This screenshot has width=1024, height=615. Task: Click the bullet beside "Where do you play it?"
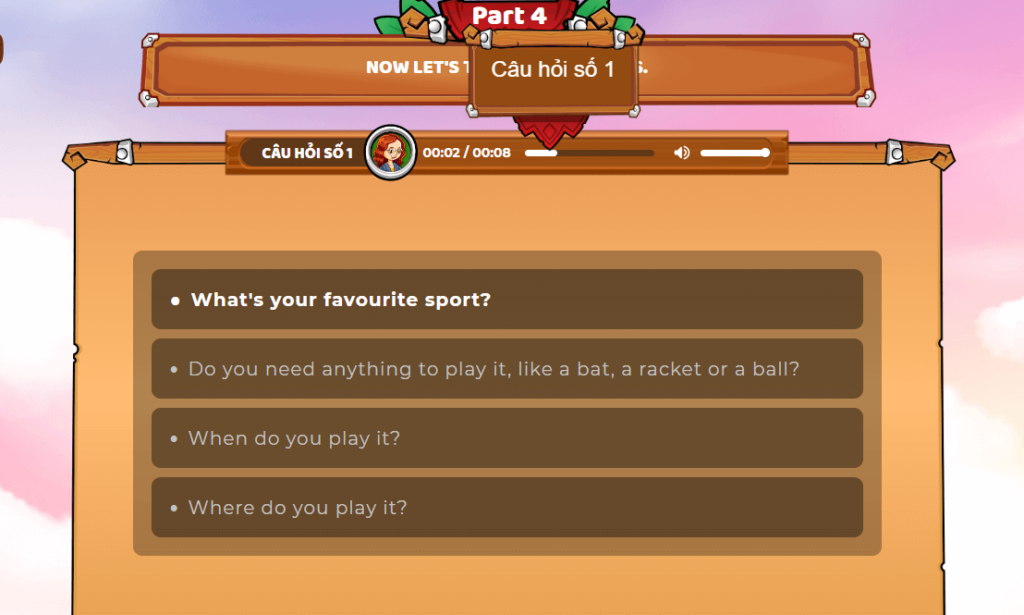tap(174, 508)
